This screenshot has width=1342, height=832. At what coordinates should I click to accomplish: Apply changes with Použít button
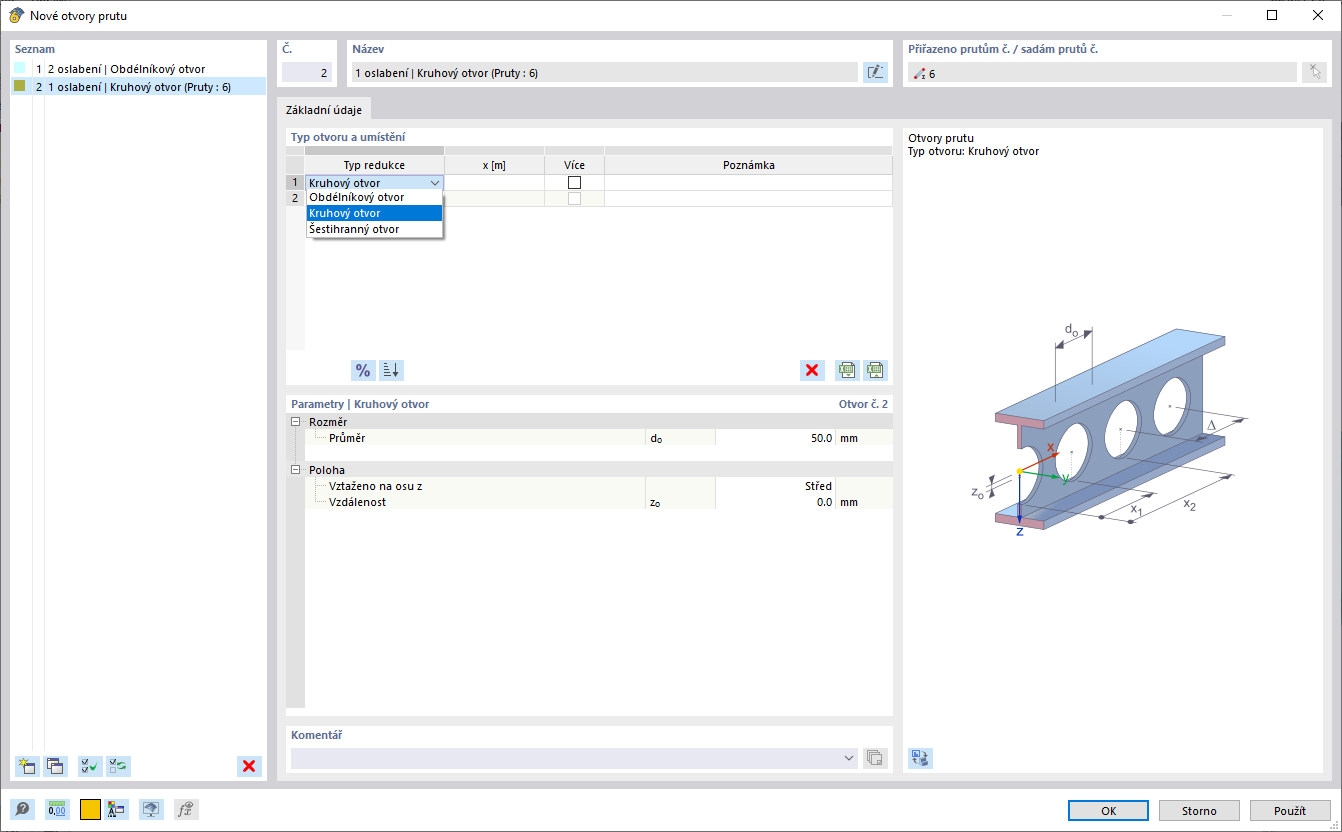[x=1290, y=810]
